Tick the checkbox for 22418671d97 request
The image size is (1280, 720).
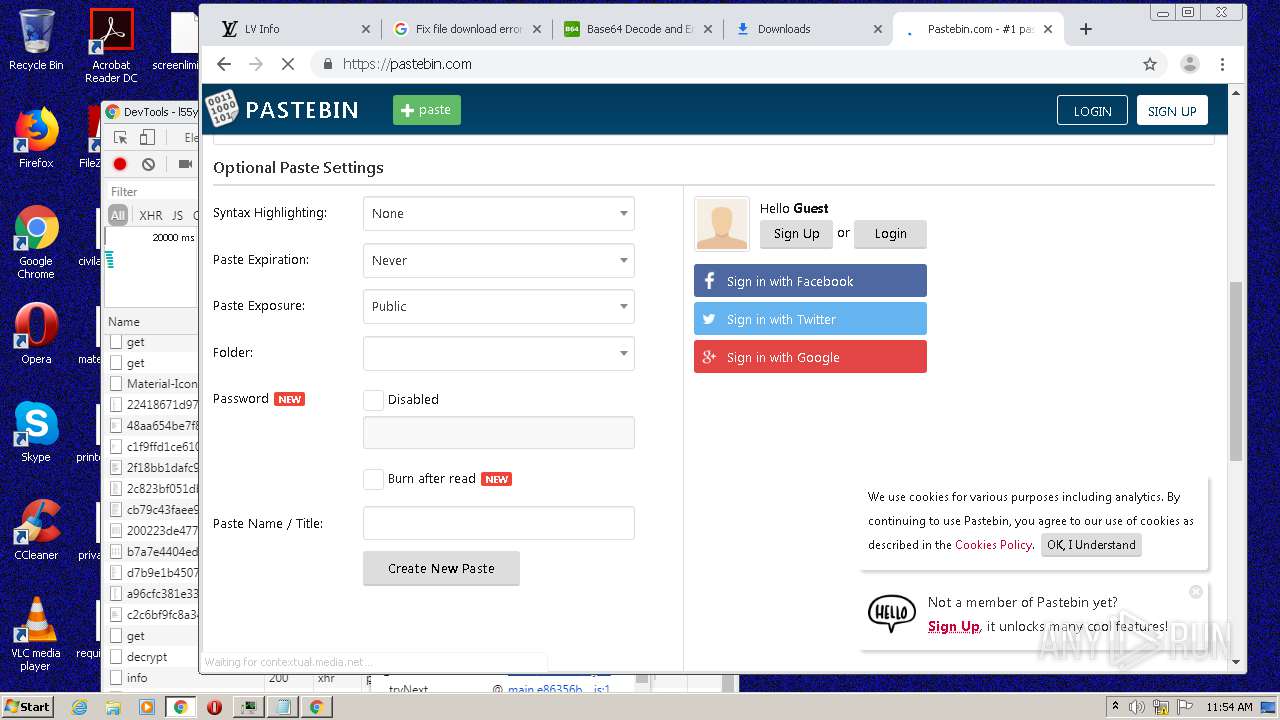pyautogui.click(x=116, y=405)
